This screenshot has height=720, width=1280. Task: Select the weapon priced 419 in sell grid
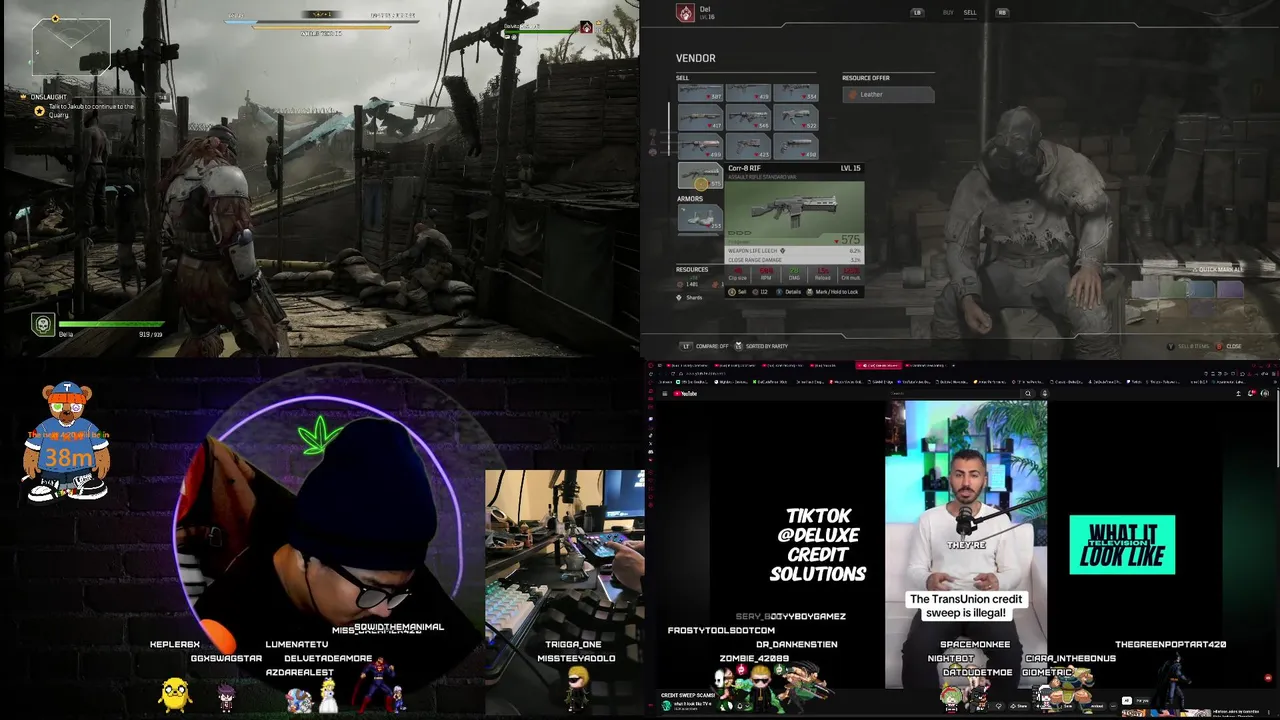click(748, 92)
